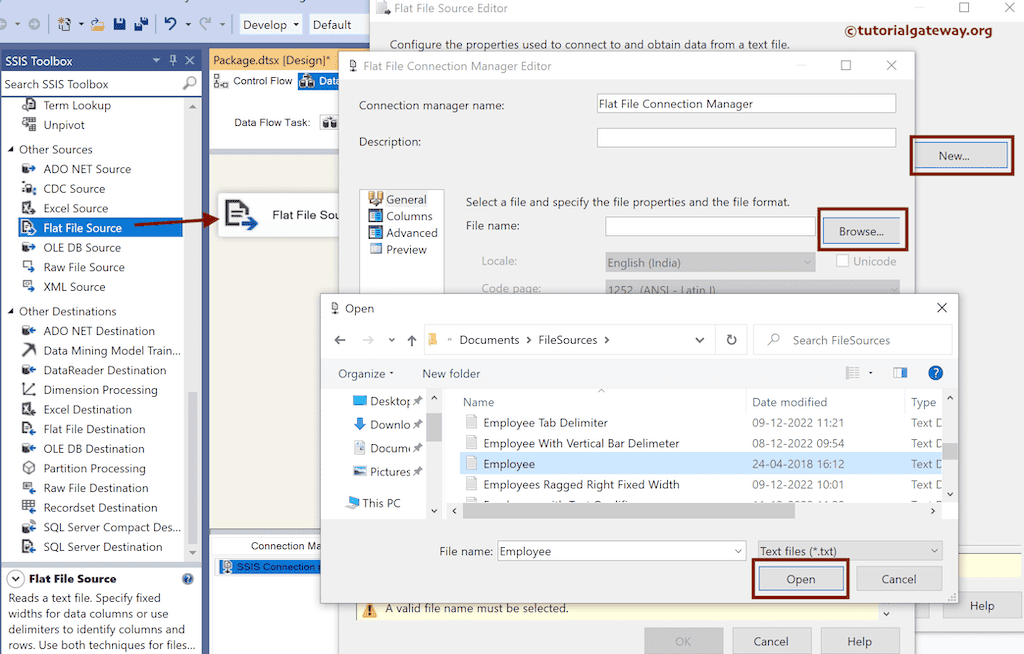
Task: Toggle the Unicode checkbox
Action: [x=842, y=261]
